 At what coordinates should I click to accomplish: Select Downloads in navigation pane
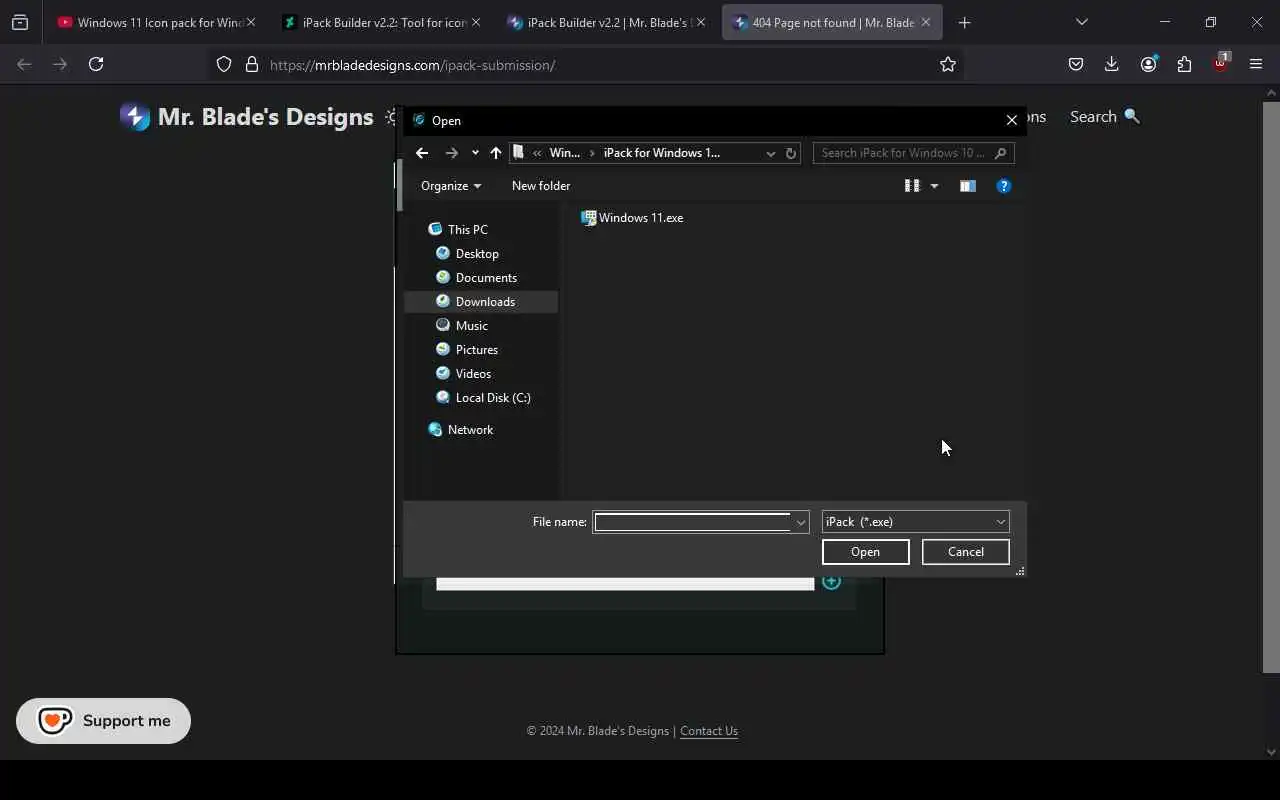tap(481, 302)
